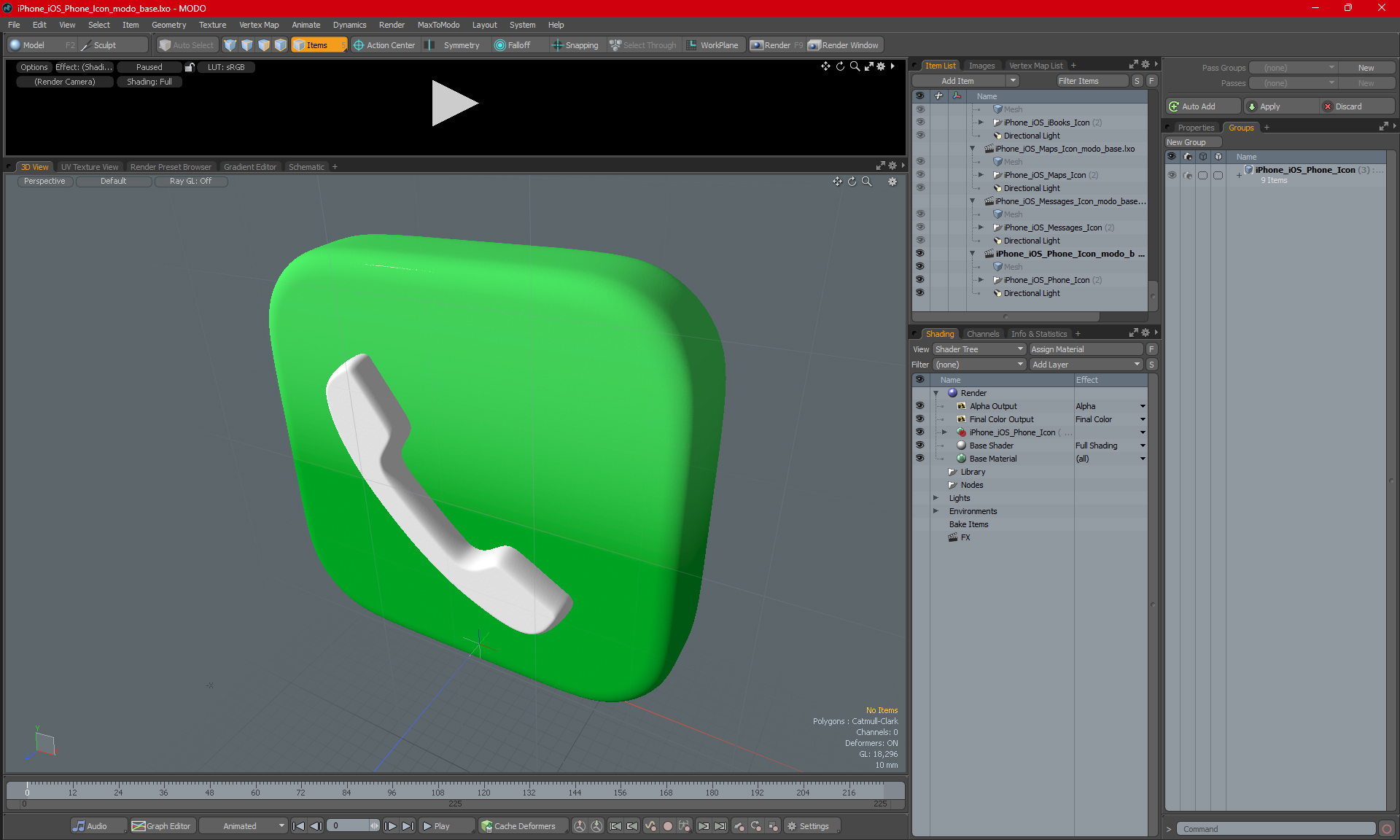Expand the Environments group in the Shader Tree
1400x840 pixels.
coord(936,511)
